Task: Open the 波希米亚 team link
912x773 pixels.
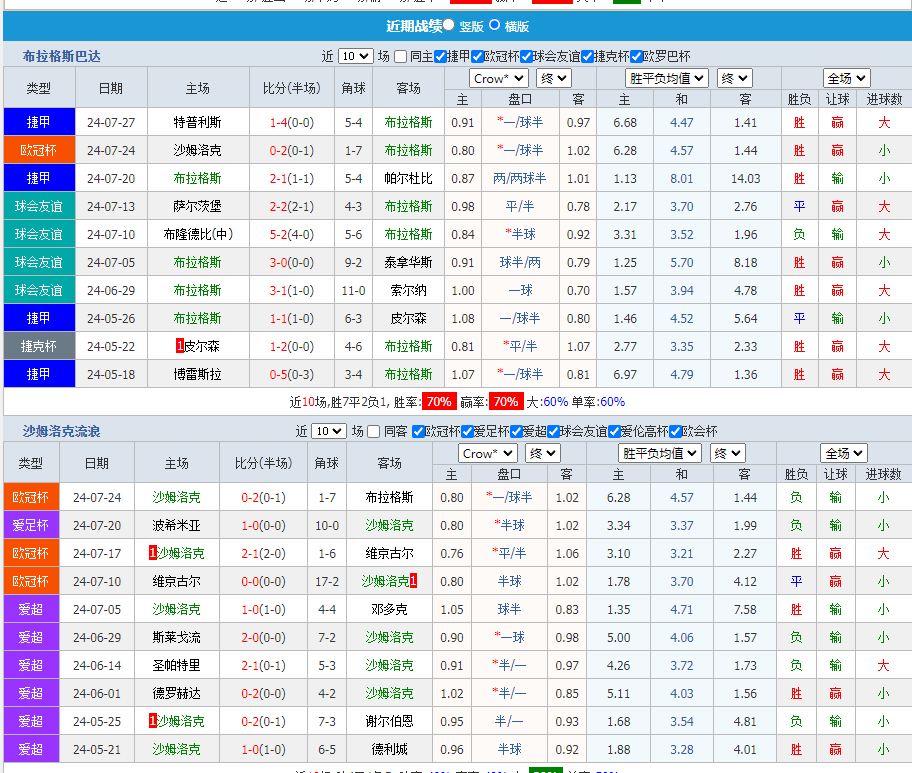Action: tap(176, 525)
